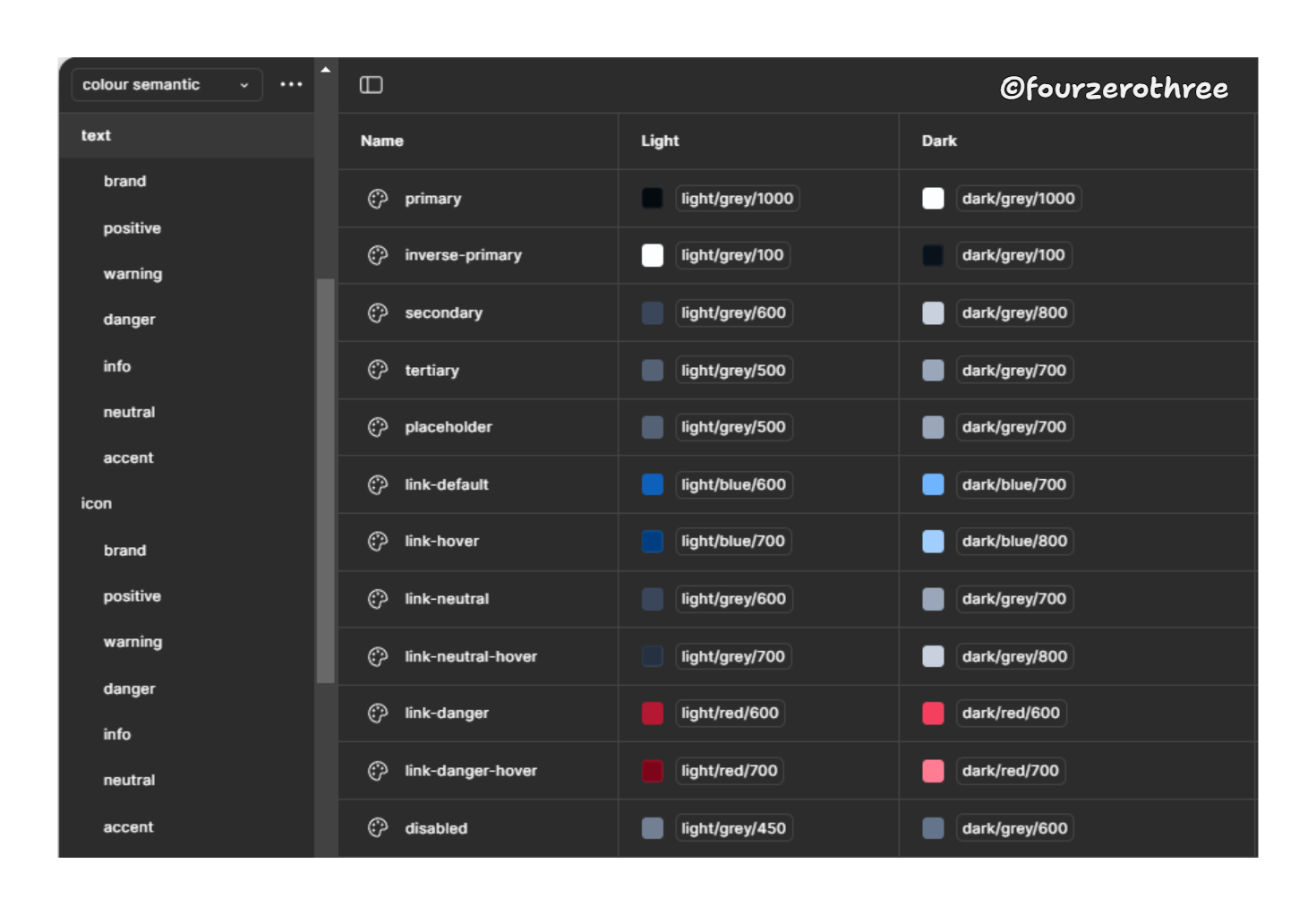
Task: Toggle the sidebar panel icon
Action: (372, 85)
